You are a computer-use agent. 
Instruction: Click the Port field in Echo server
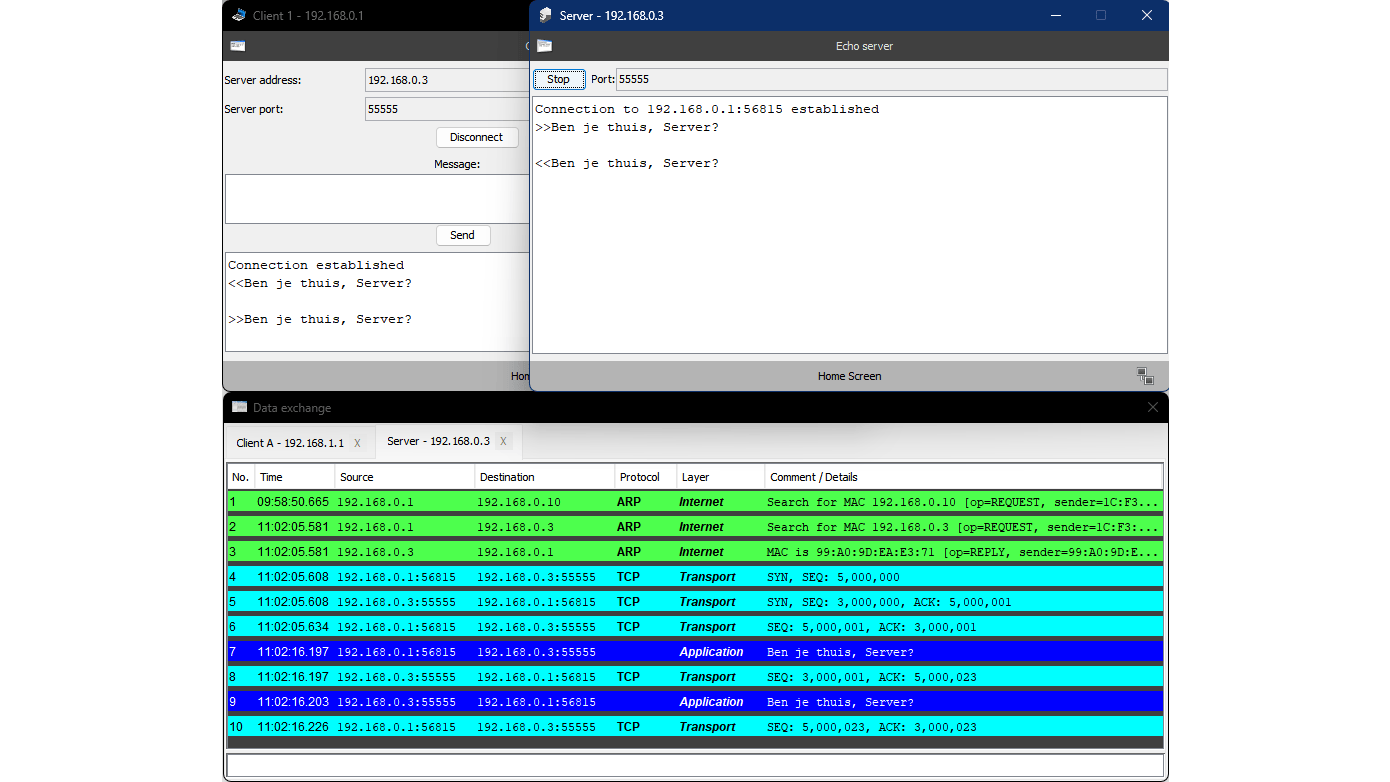point(891,79)
